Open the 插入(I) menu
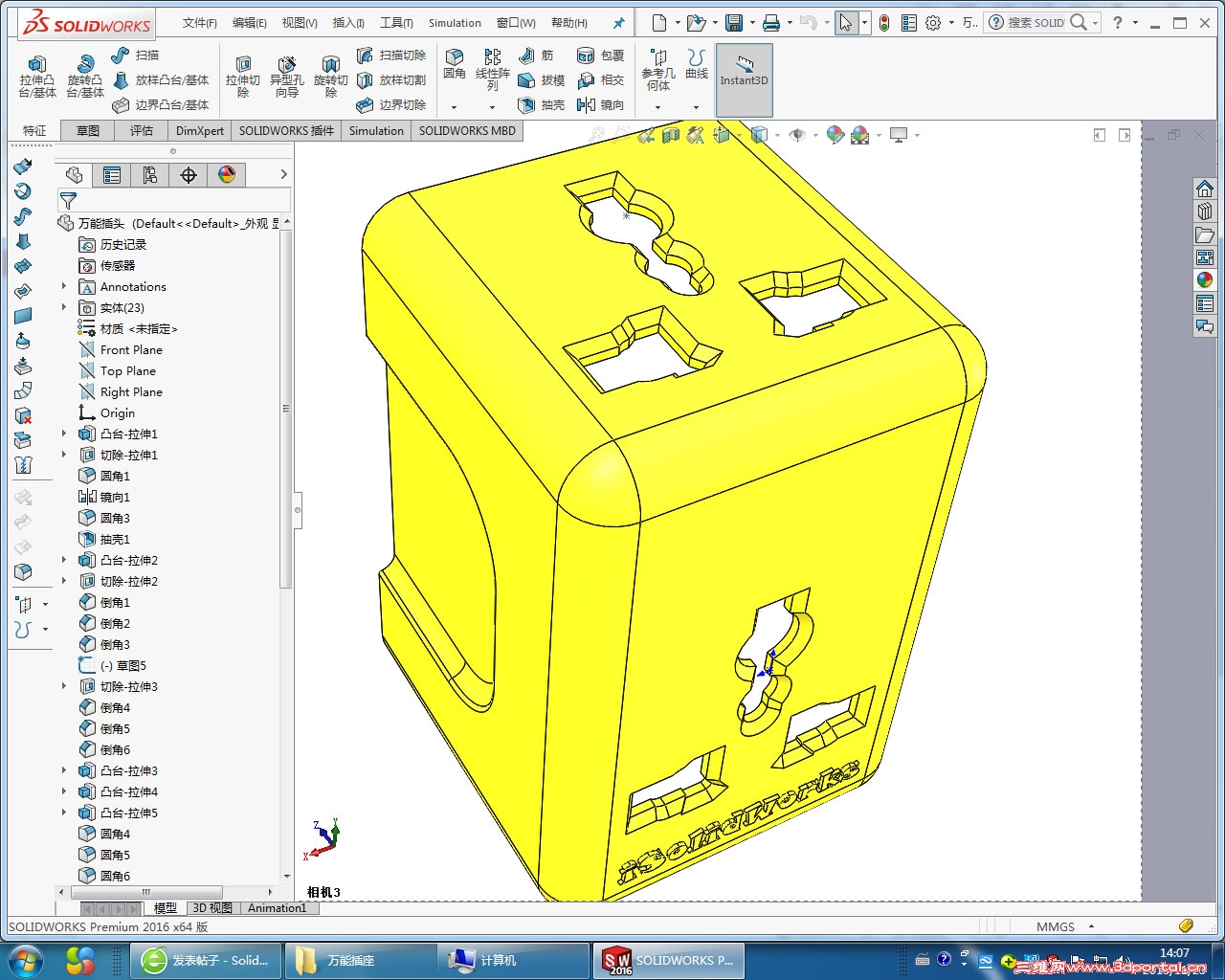This screenshot has width=1225, height=980. (x=348, y=23)
